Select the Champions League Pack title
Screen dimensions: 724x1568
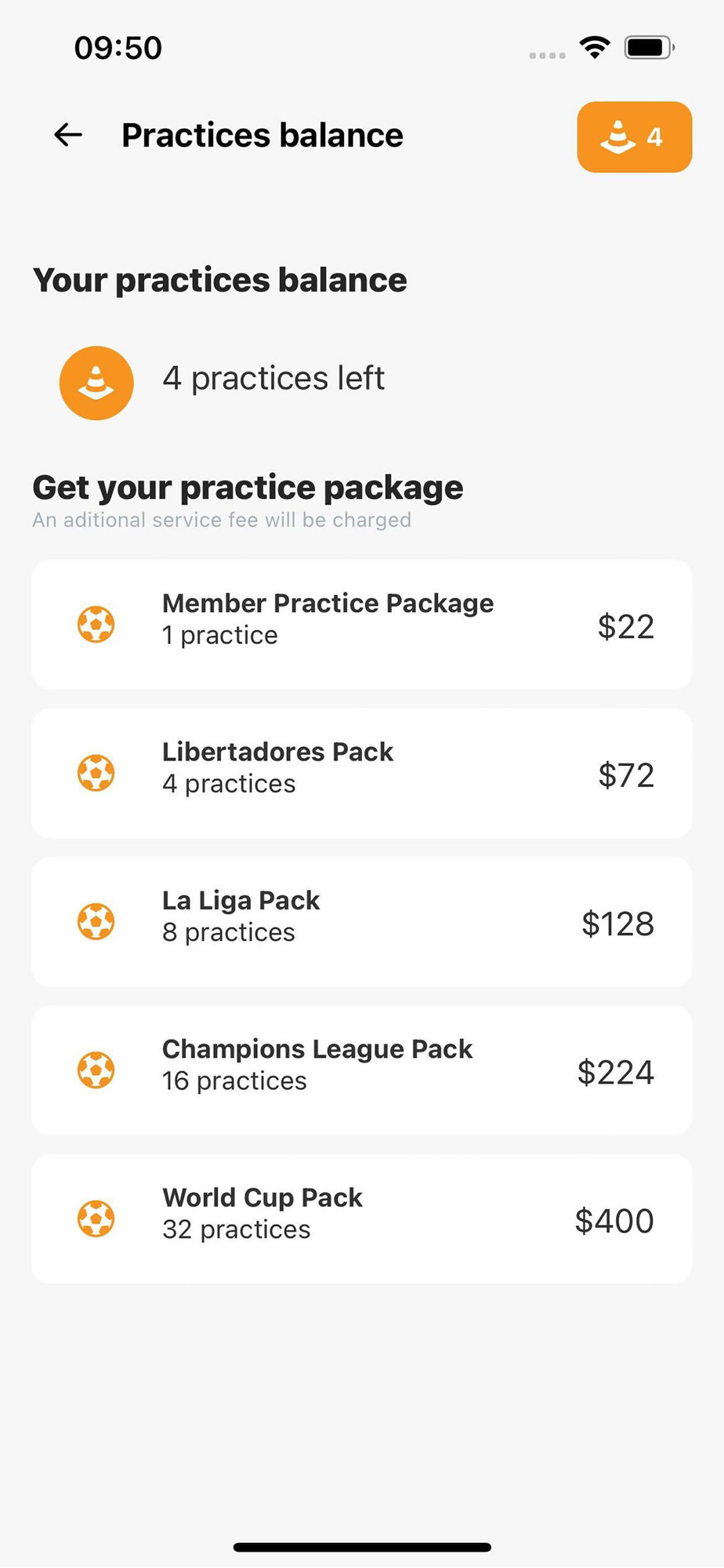coord(317,1049)
